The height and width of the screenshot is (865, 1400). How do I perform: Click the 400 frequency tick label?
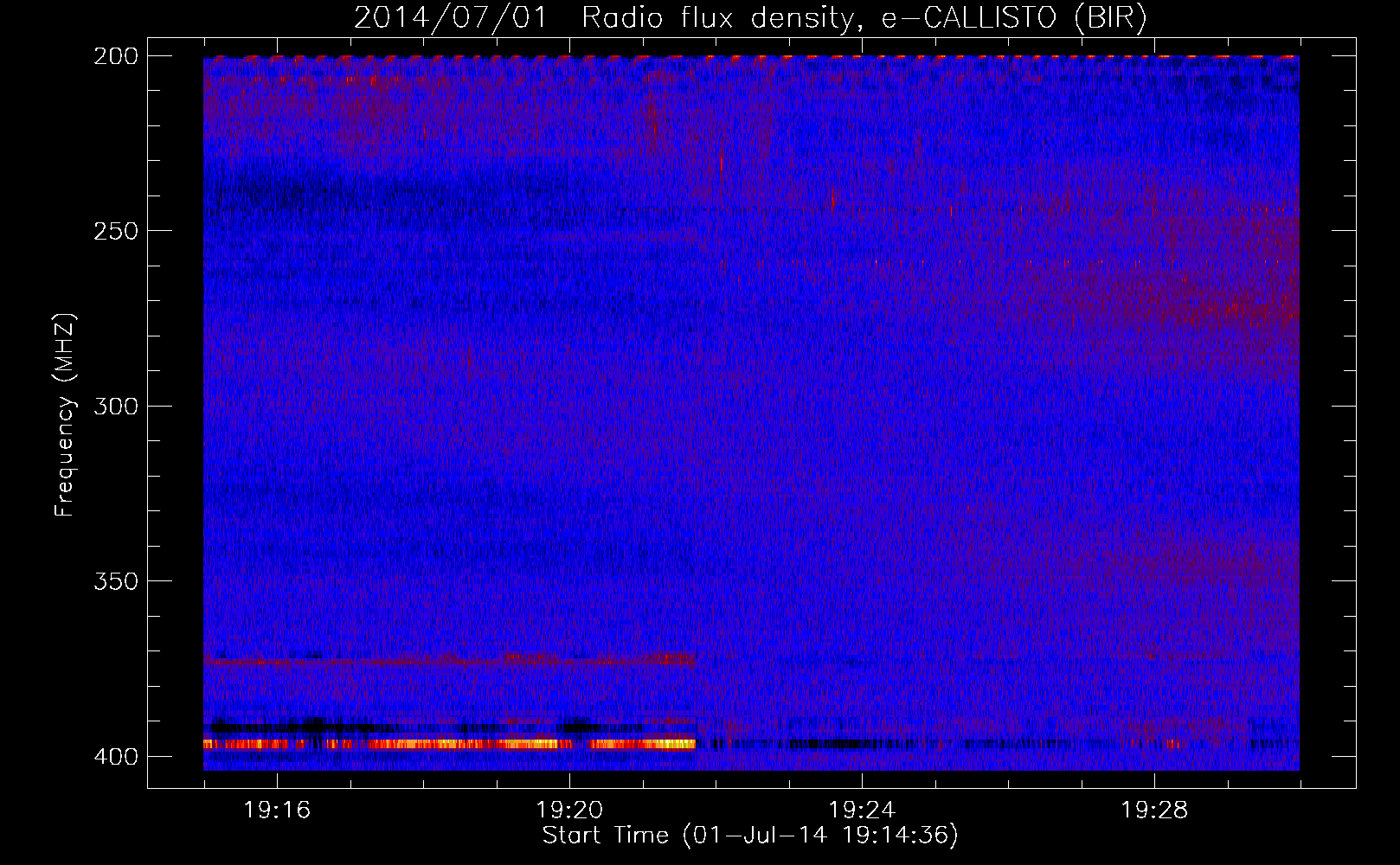115,756
